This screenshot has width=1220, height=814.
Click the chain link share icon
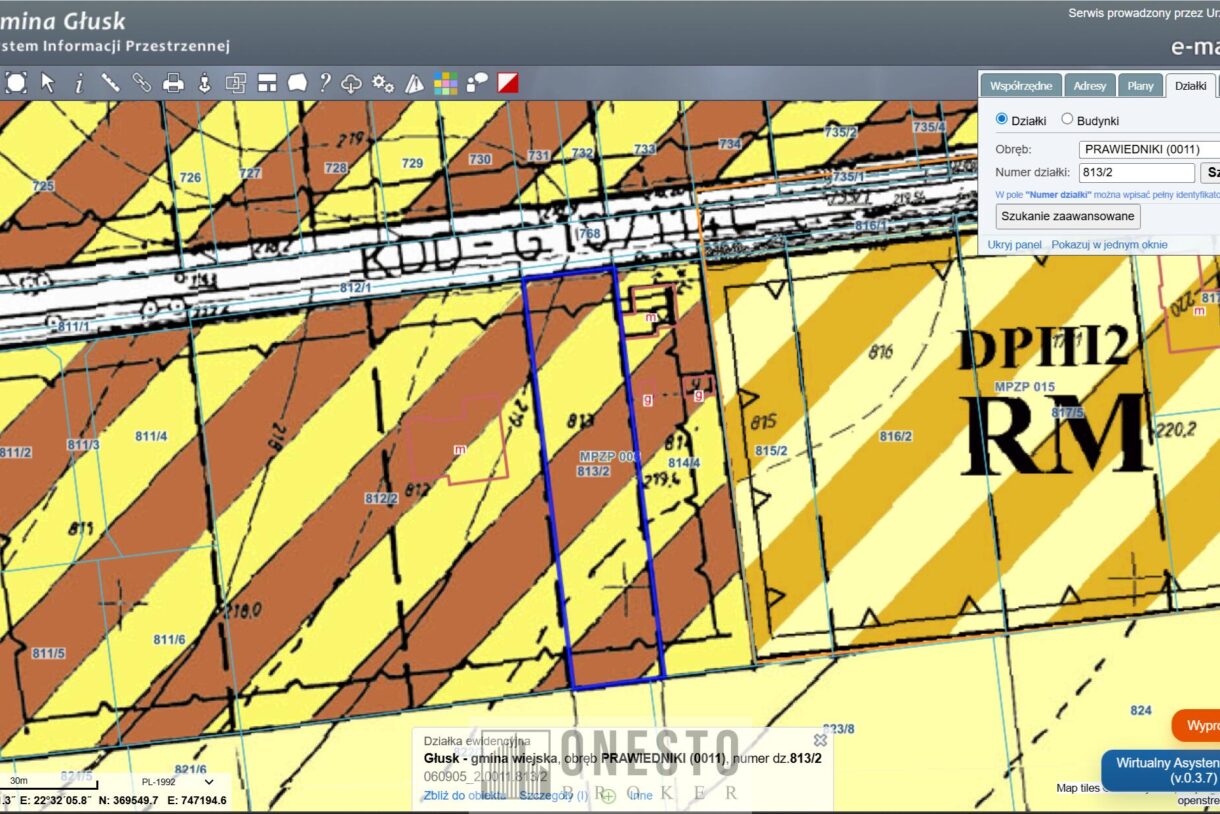coord(142,83)
